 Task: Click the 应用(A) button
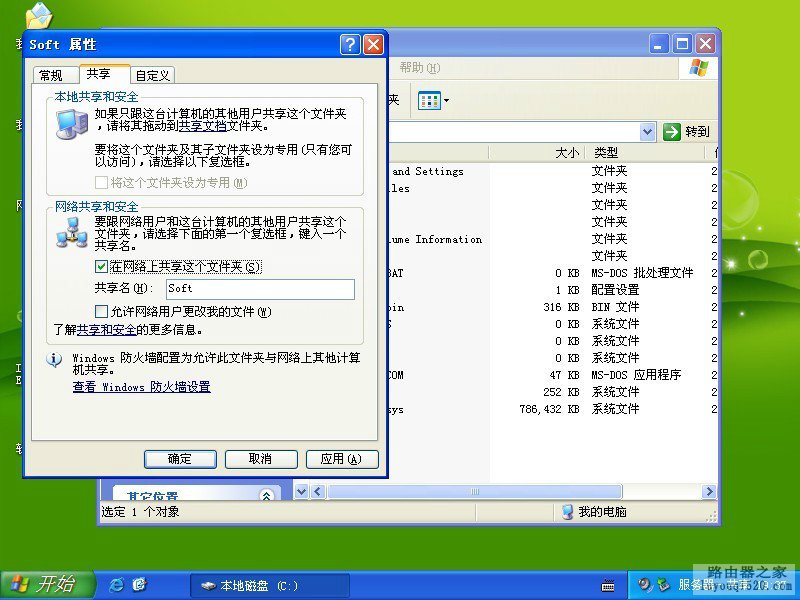pos(342,459)
